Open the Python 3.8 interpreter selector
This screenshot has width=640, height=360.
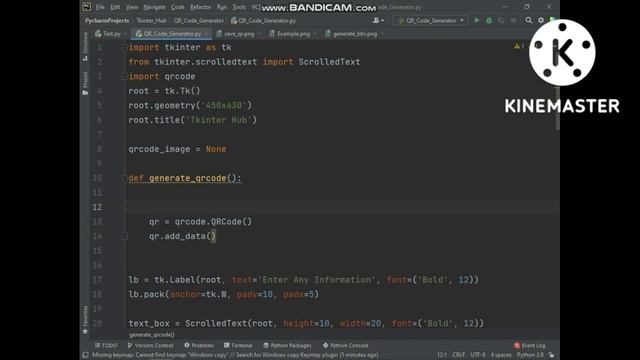click(x=530, y=355)
